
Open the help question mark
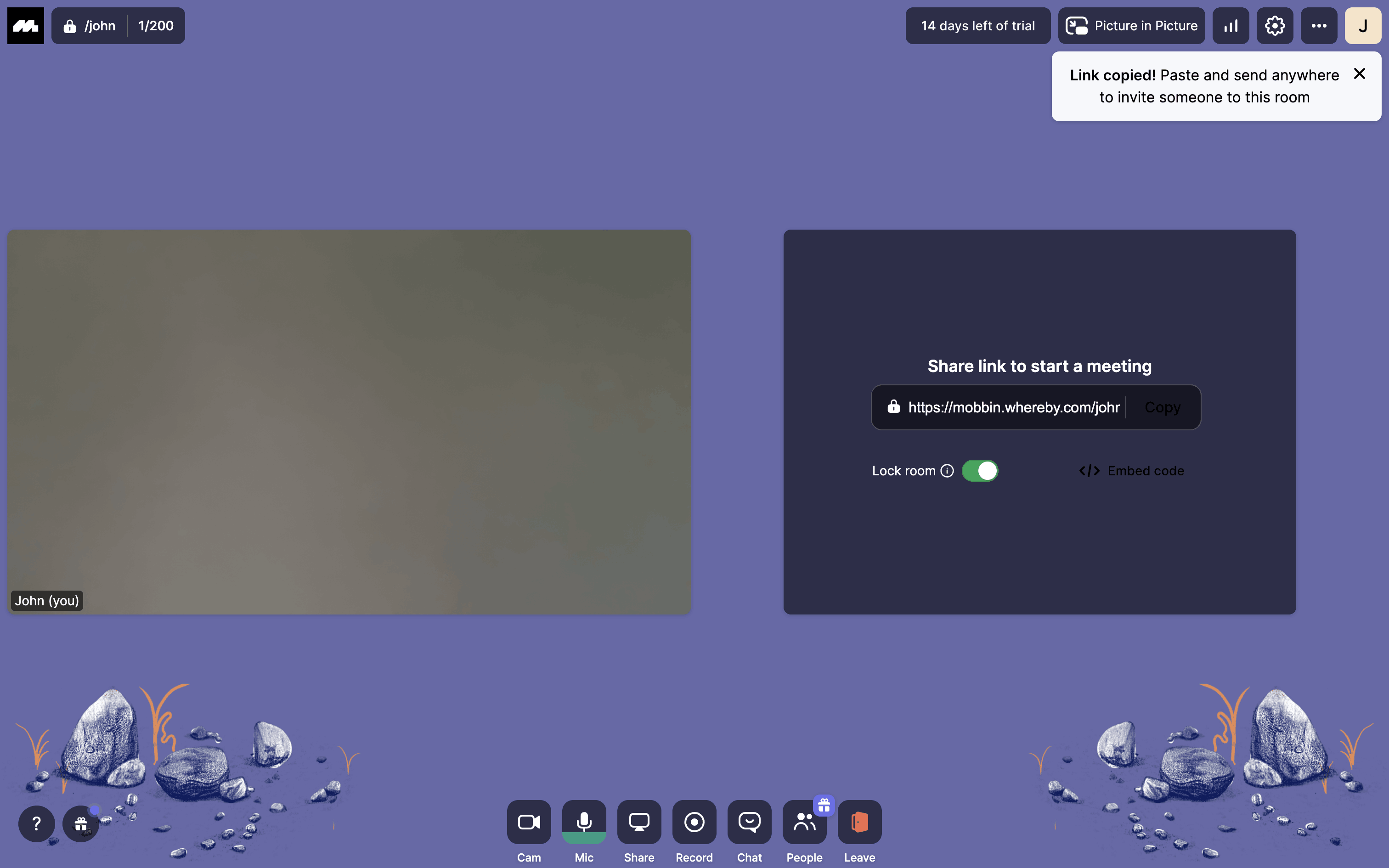[x=36, y=824]
